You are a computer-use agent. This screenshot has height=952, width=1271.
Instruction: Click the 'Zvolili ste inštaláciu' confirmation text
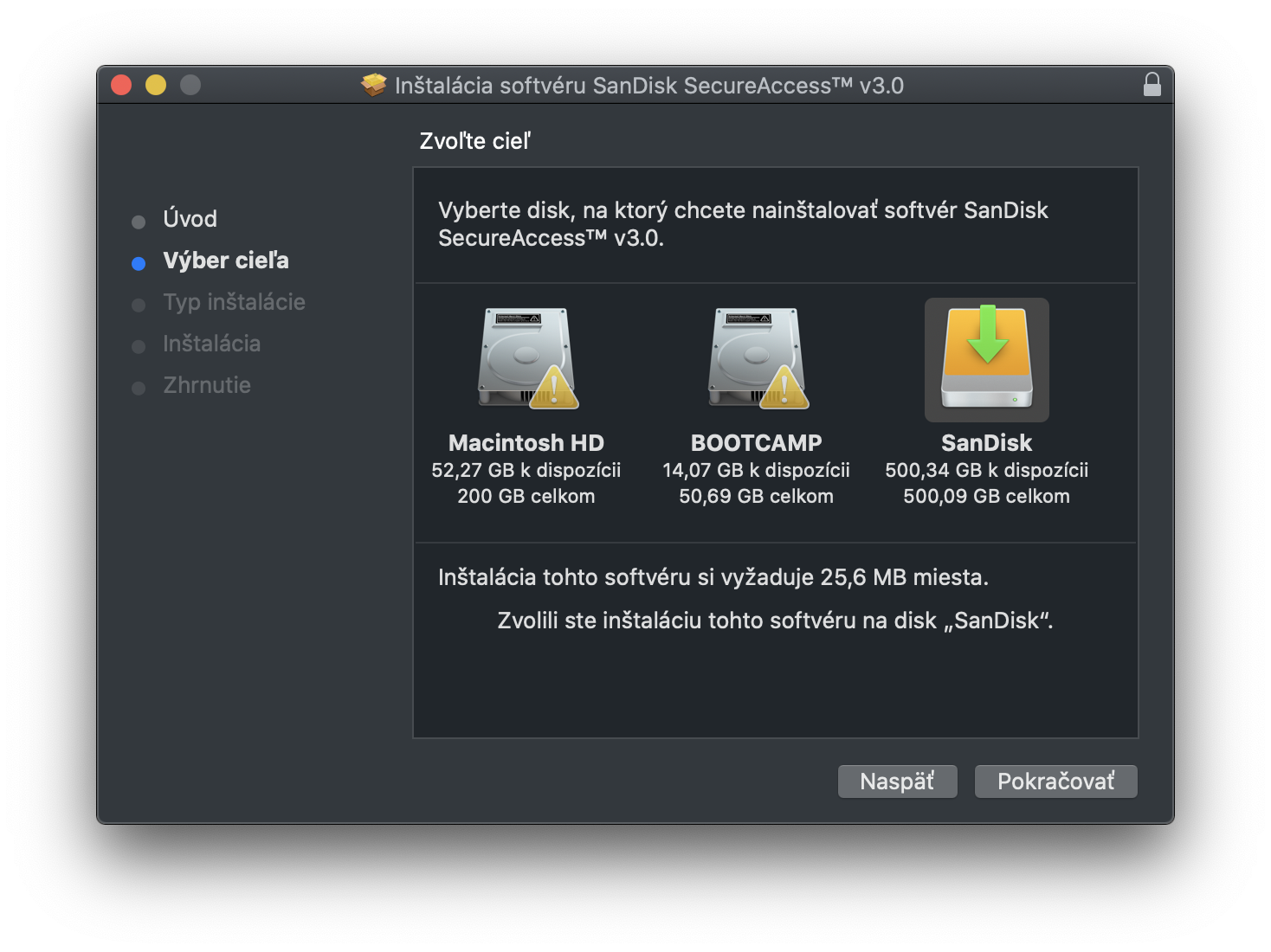coord(776,621)
